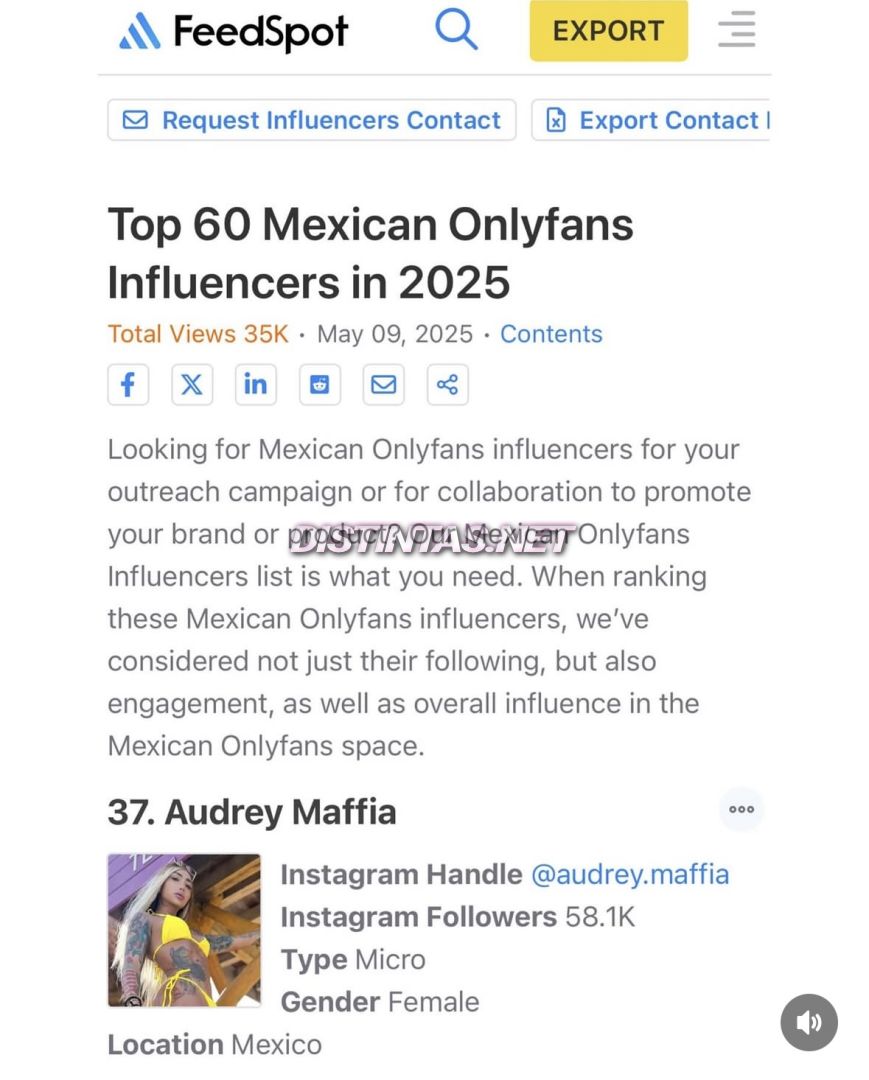This screenshot has width=869, height=1080.
Task: Share article on Reddit
Action: point(320,384)
